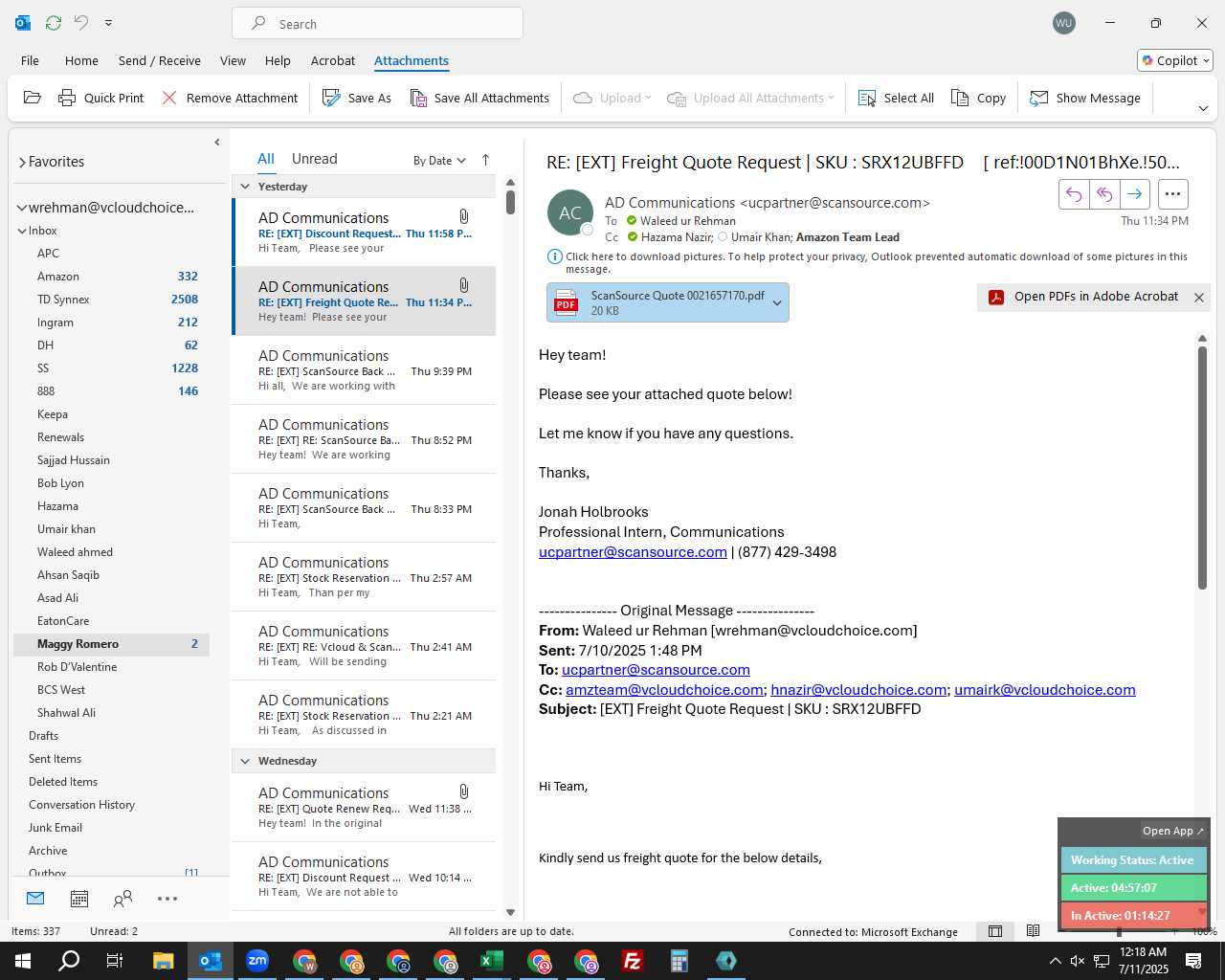Close the Adobe Acrobat prompt
This screenshot has width=1225, height=980.
1198,298
